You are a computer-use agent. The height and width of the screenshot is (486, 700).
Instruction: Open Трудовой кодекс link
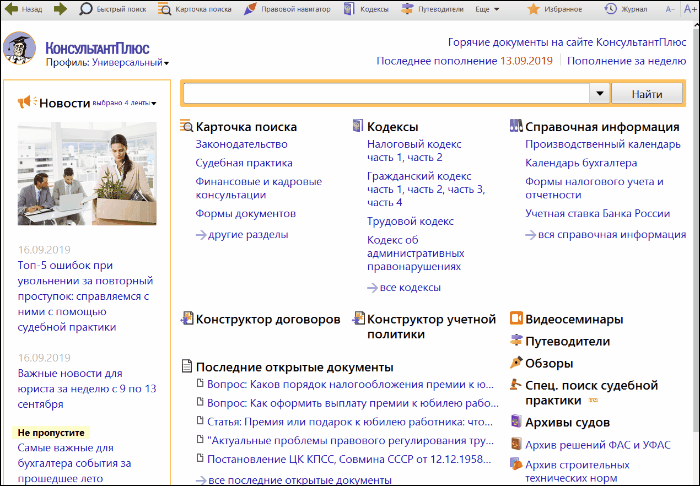[x=410, y=221]
